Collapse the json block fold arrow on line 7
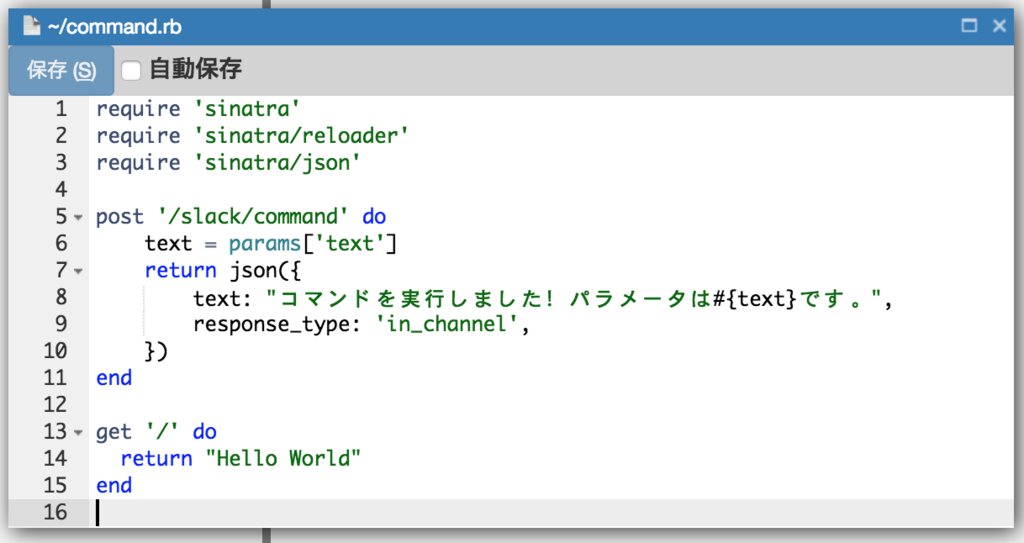This screenshot has width=1024, height=543. [78, 271]
